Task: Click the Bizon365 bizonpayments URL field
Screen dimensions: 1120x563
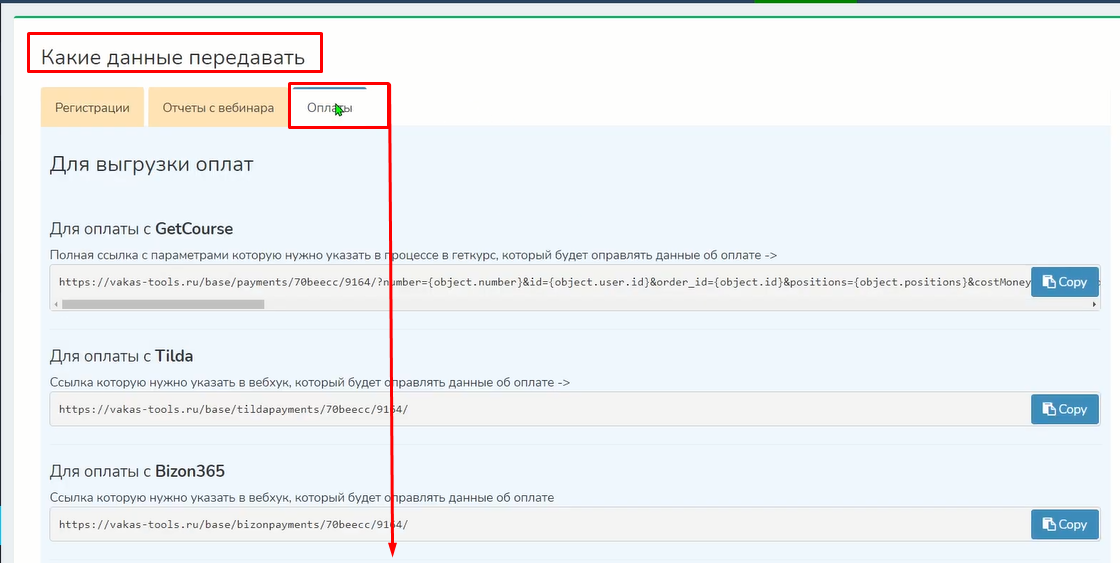Action: point(540,524)
